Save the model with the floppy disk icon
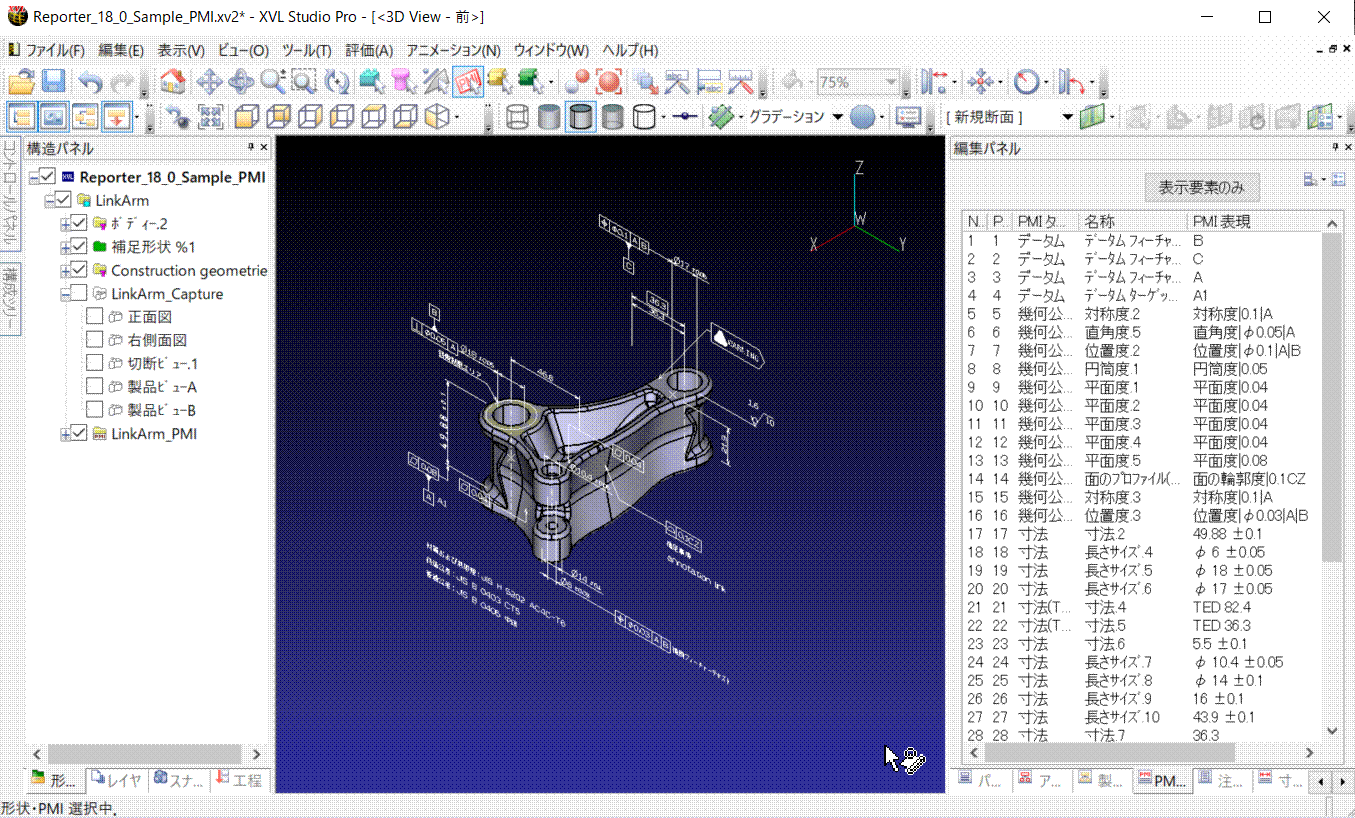Image resolution: width=1355 pixels, height=818 pixels. [x=53, y=82]
